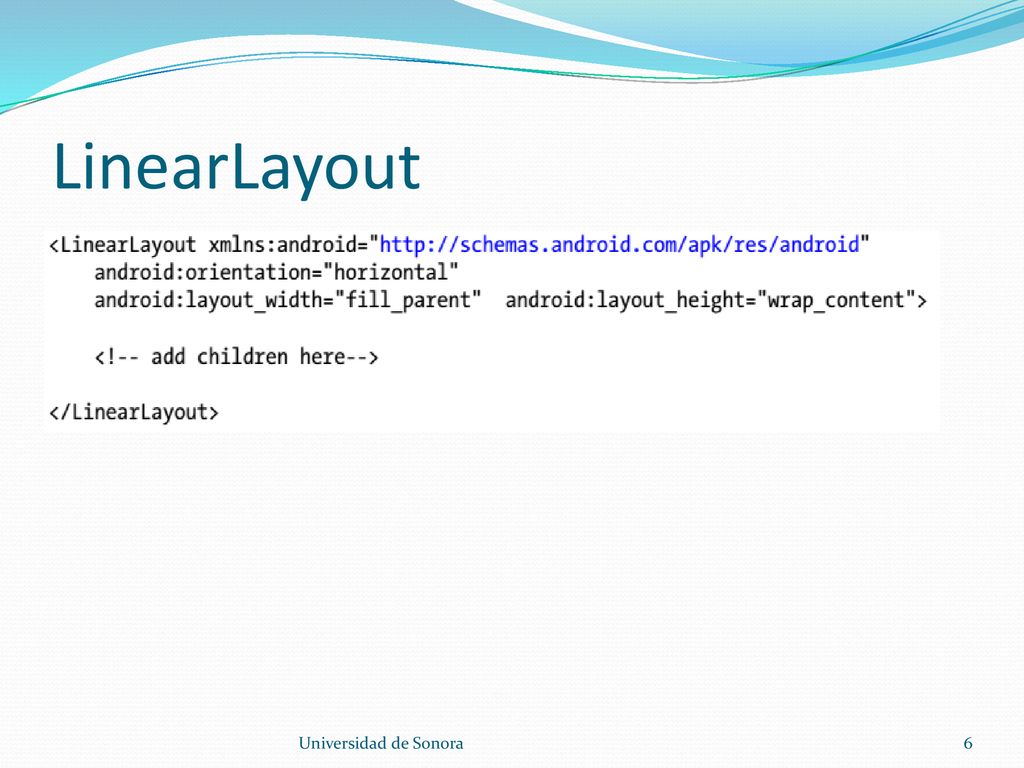Click the closing </LinearLayout> tag
The width and height of the screenshot is (1024, 768).
pos(134,413)
